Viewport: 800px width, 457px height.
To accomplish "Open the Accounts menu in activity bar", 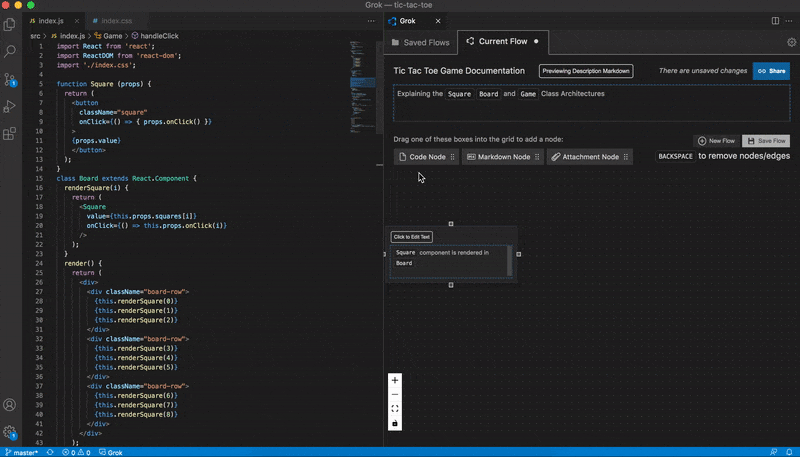I will (10, 405).
